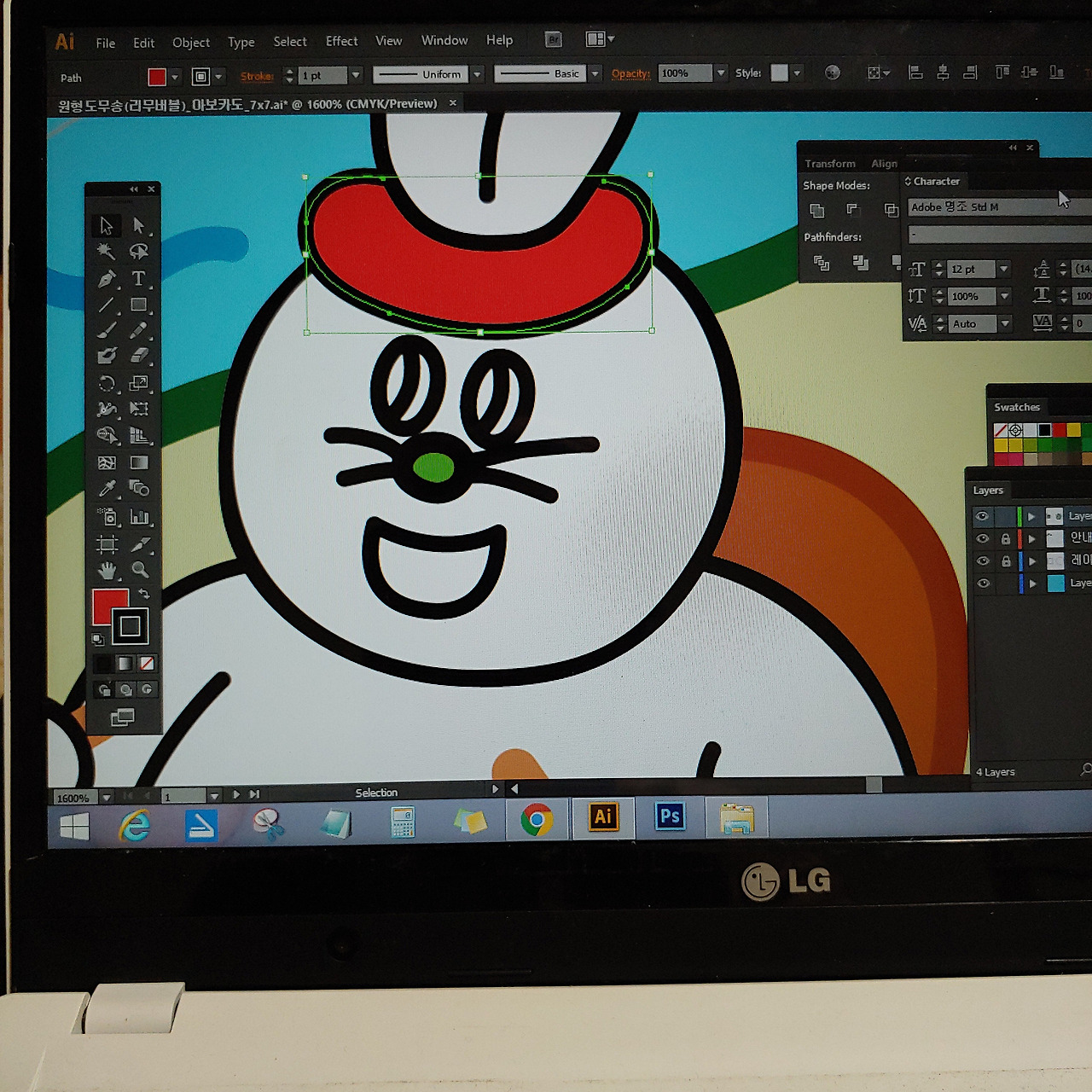
Task: Click Divide under Pathfinders
Action: click(x=822, y=263)
